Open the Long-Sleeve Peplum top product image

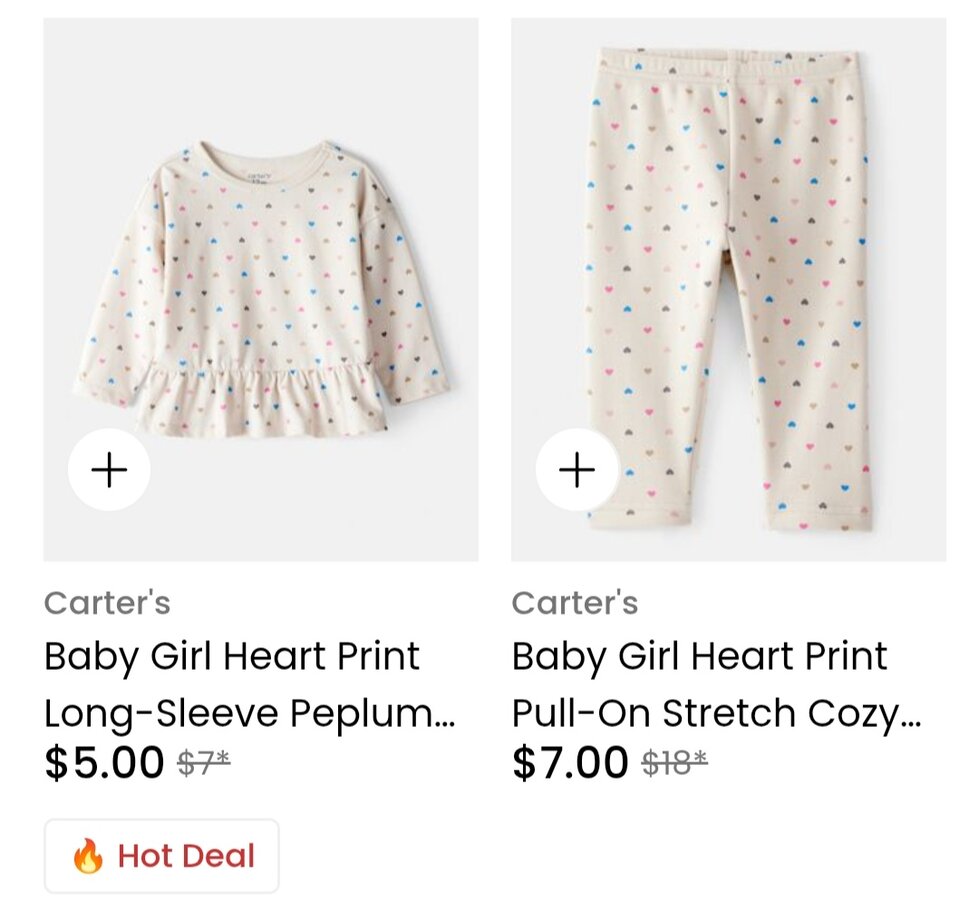coord(260,290)
